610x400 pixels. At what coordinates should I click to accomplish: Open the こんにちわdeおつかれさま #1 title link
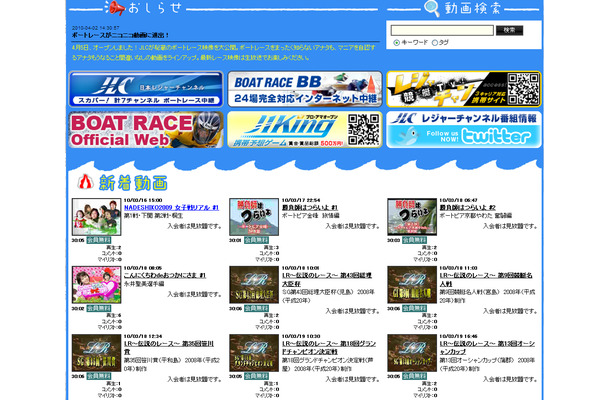pyautogui.click(x=165, y=275)
